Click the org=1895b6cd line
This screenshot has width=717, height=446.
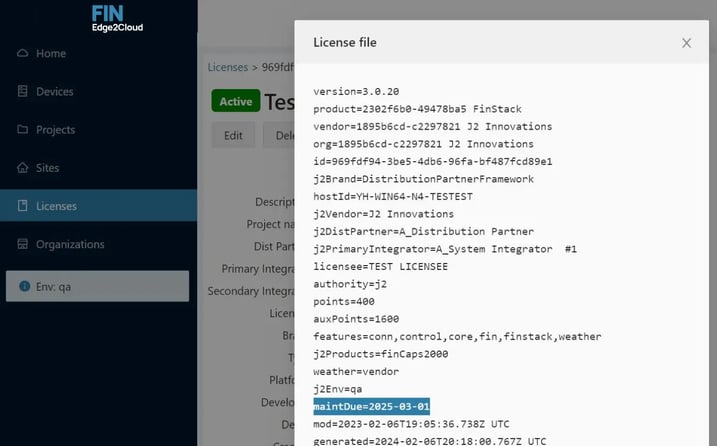423,144
